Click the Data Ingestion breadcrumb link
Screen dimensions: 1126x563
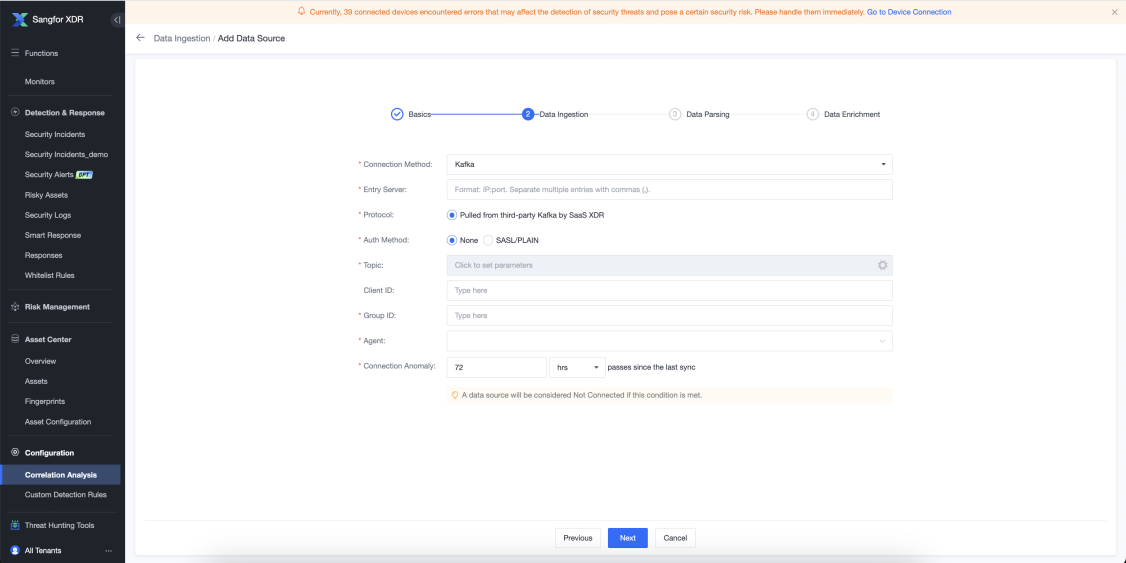click(182, 38)
